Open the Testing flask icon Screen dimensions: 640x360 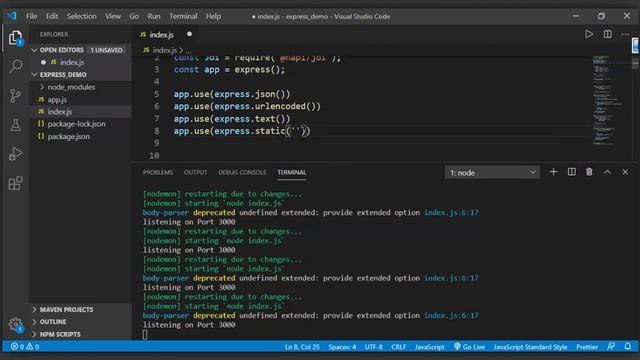16,125
